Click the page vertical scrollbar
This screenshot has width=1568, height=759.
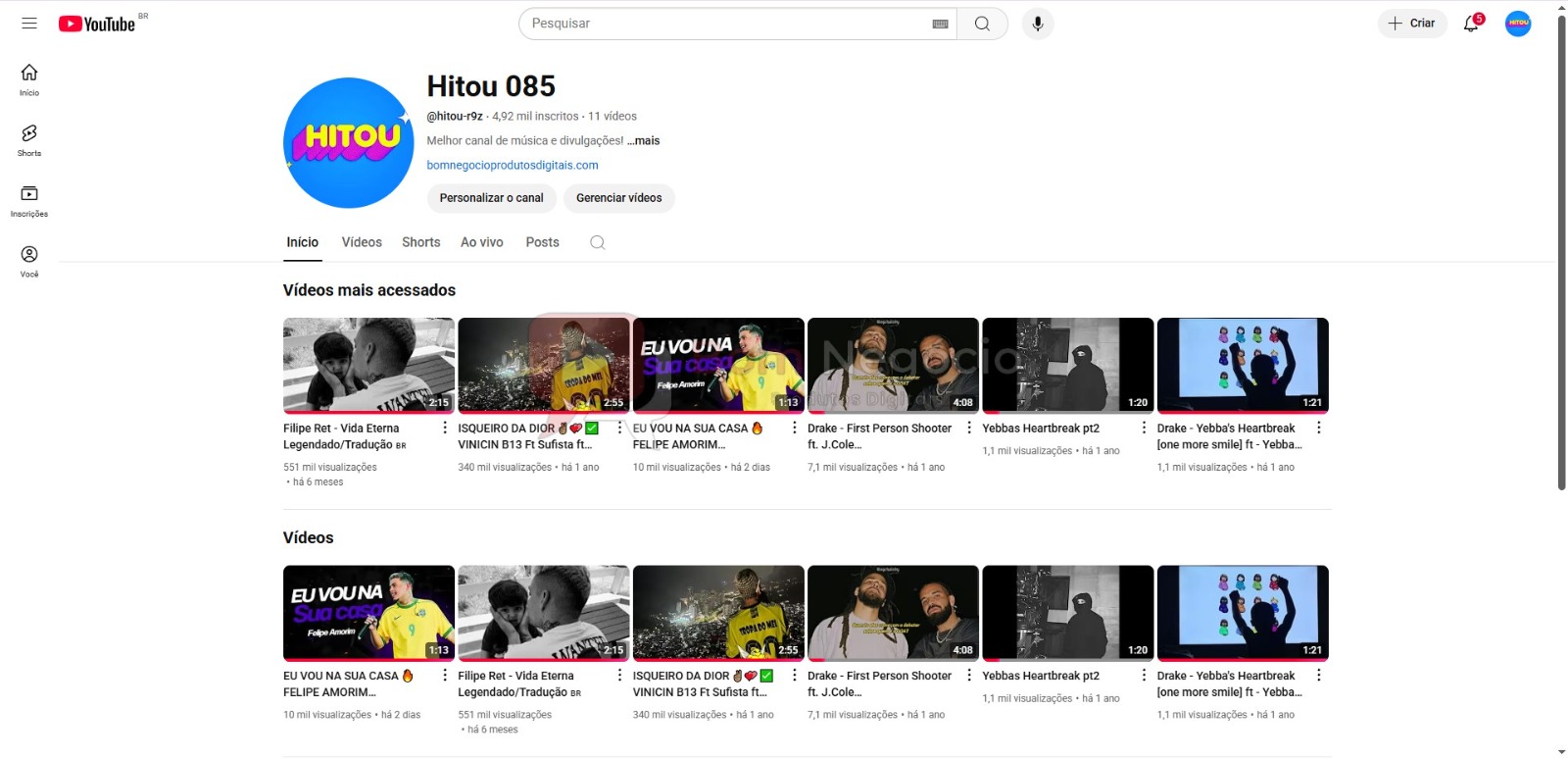click(x=1561, y=252)
